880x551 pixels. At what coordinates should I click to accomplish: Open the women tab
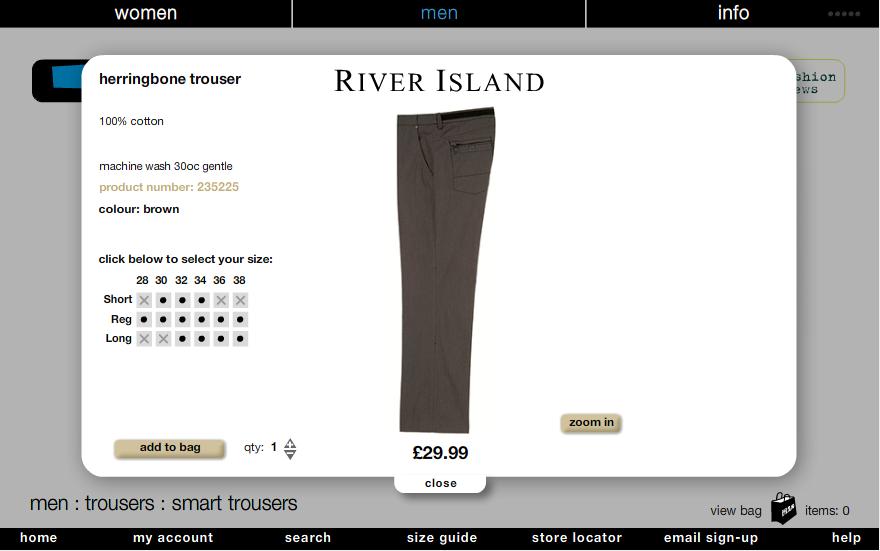(x=145, y=13)
